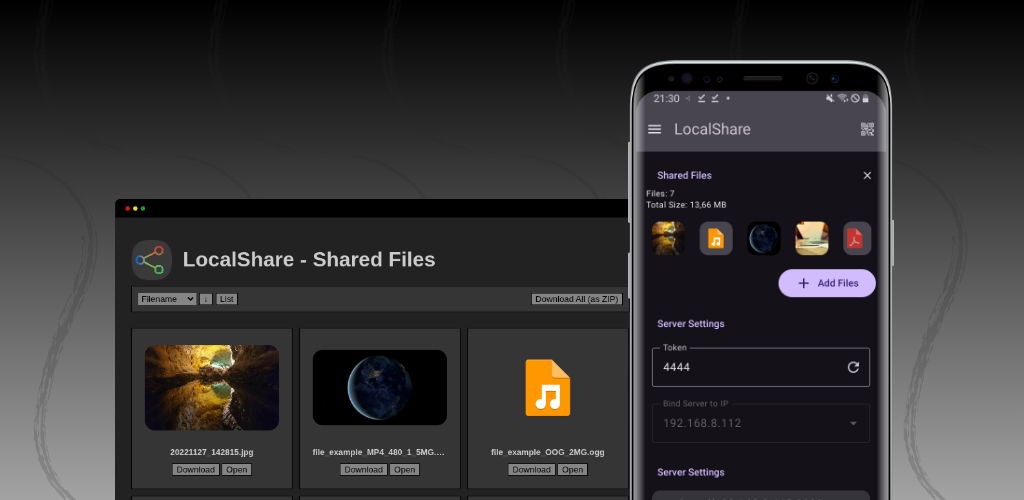Click the LocalShare share logo on web page
Image resolution: width=1024 pixels, height=500 pixels.
151,260
